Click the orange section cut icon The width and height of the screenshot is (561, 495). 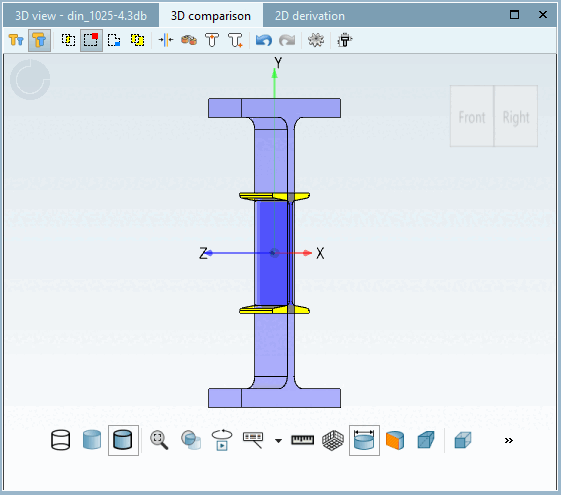[395, 440]
